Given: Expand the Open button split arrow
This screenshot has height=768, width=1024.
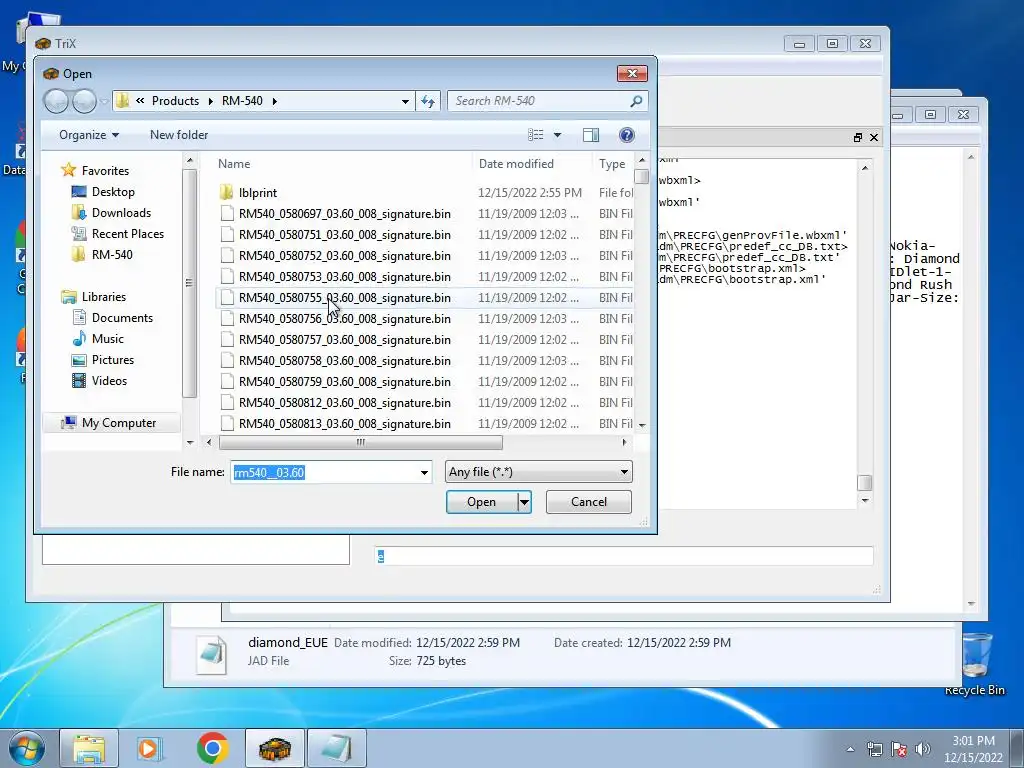Looking at the screenshot, I should [524, 502].
